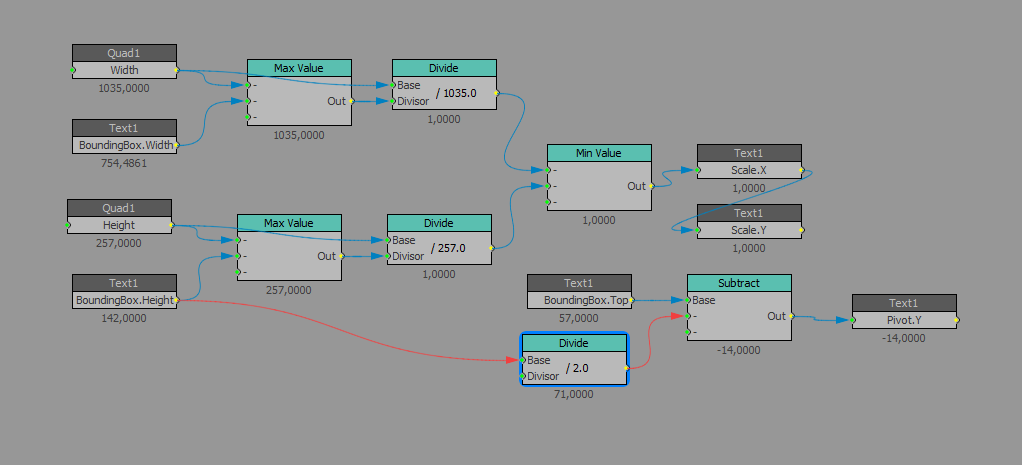Click Divisor input port of Divide / 257.0
The width and height of the screenshot is (1022, 465).
coord(387,256)
